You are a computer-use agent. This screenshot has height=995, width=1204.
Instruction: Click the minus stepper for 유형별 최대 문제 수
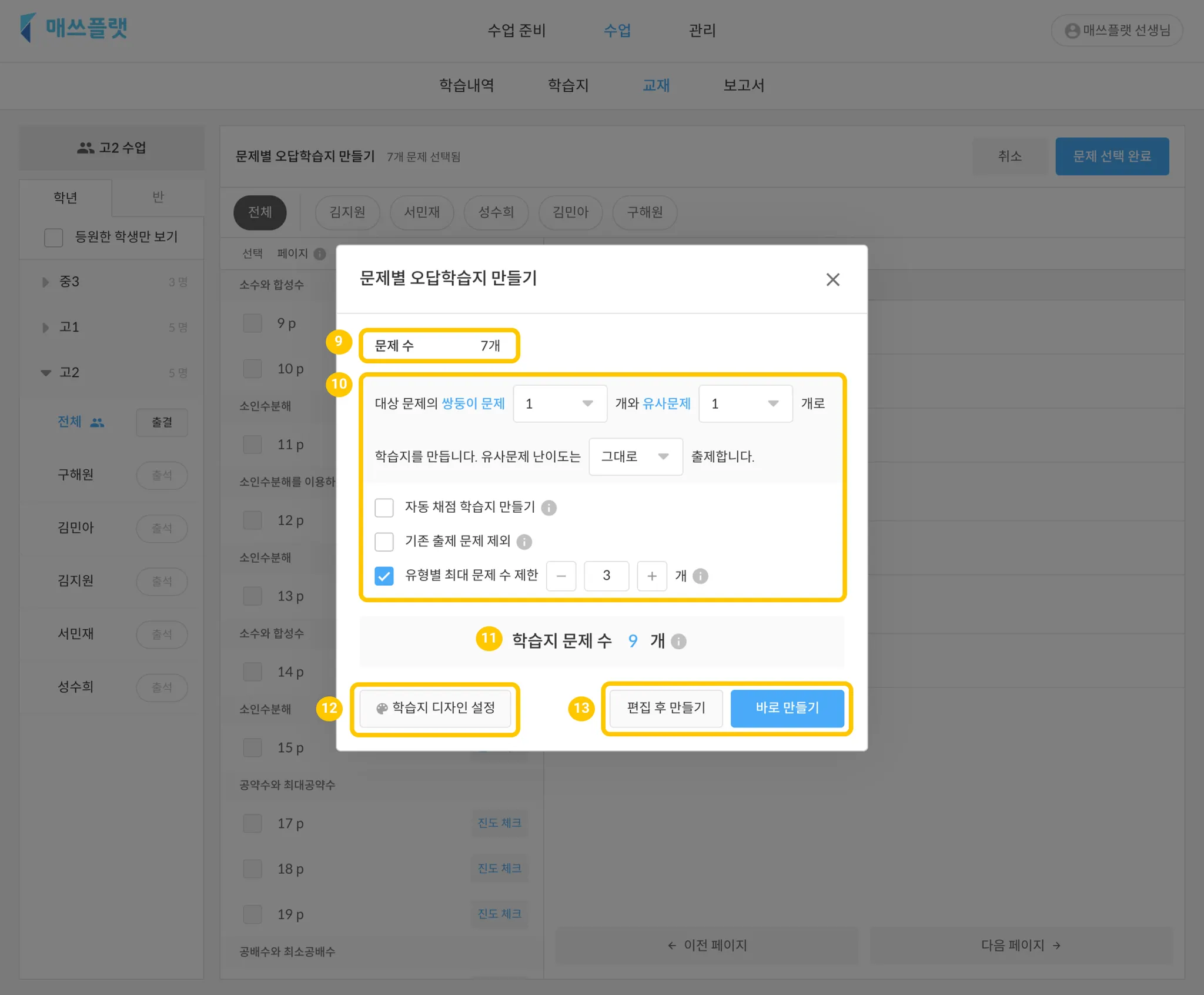[561, 576]
